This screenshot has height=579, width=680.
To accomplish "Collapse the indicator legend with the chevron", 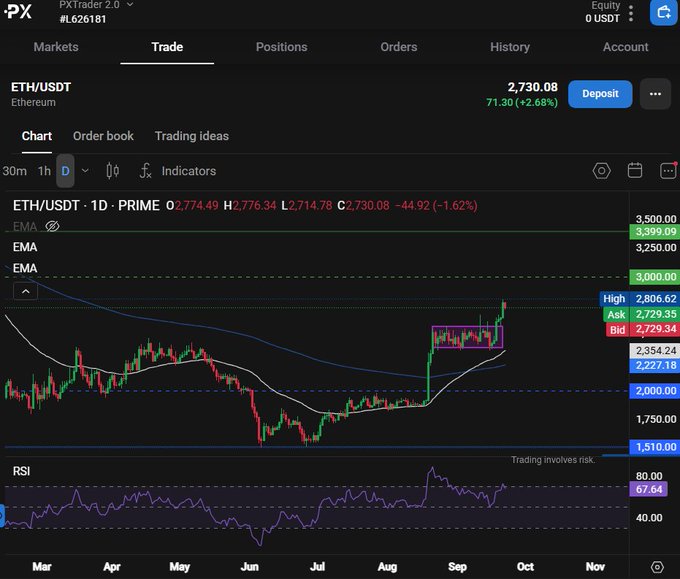I will pos(26,291).
